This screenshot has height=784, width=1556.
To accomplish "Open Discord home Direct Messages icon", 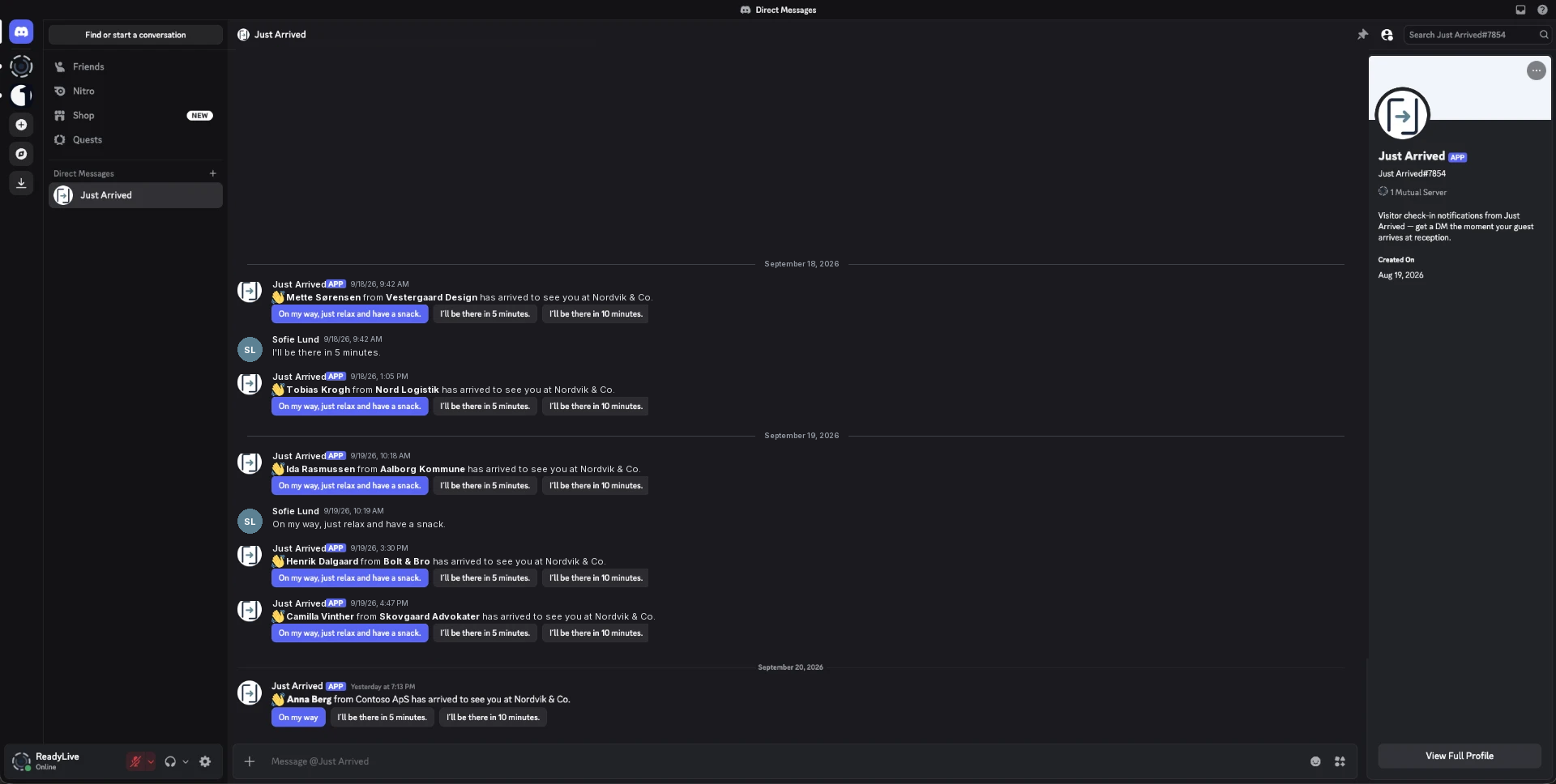I will pyautogui.click(x=21, y=32).
